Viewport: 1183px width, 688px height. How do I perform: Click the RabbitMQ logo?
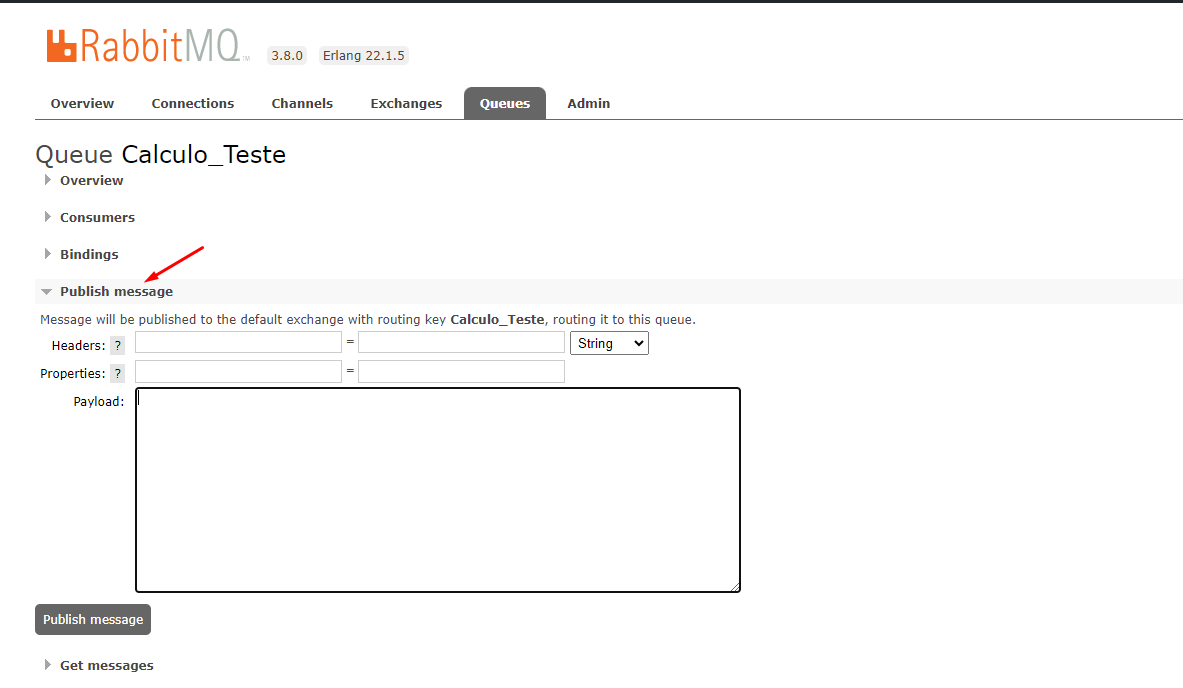click(146, 46)
